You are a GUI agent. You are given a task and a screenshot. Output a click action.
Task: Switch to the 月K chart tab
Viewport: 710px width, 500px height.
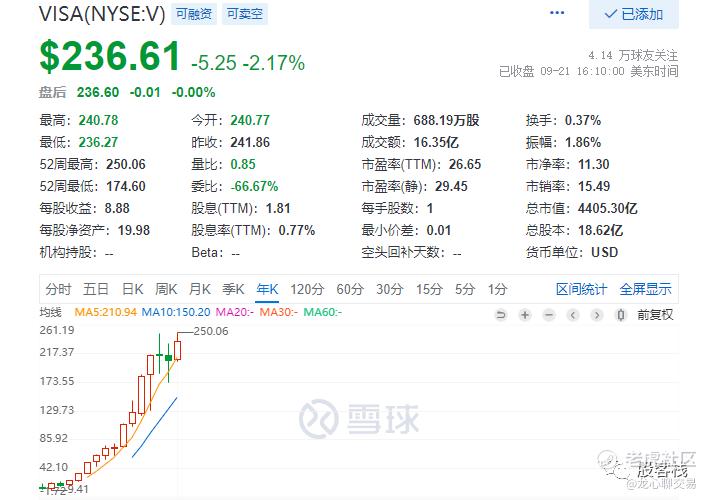click(x=199, y=289)
